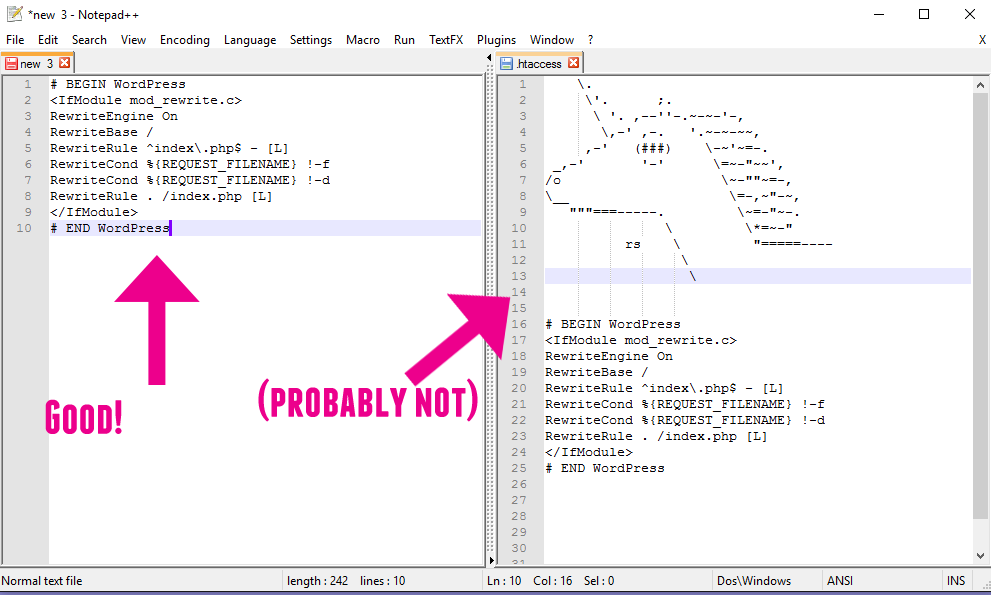Switch to the .htaccess tab

pyautogui.click(x=539, y=63)
